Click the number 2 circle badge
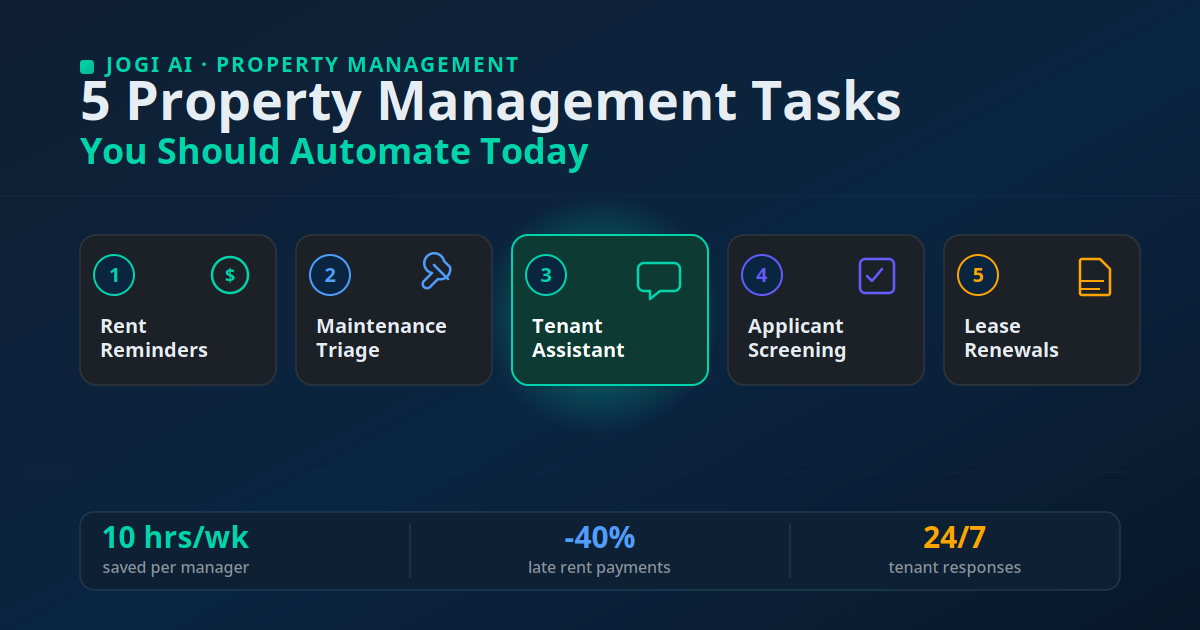Screen dimensions: 1200x630 click(x=330, y=275)
